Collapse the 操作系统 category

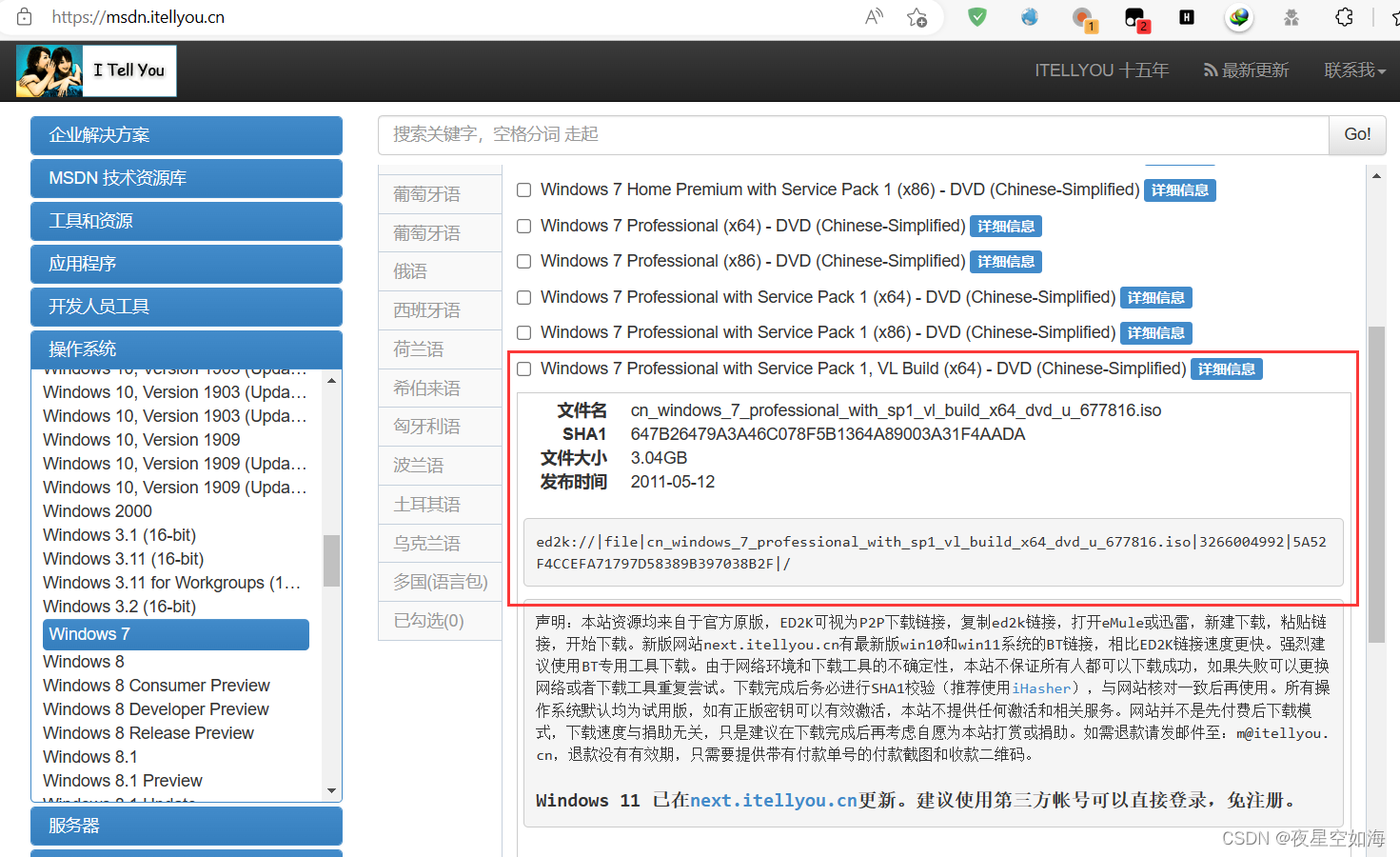tap(187, 349)
